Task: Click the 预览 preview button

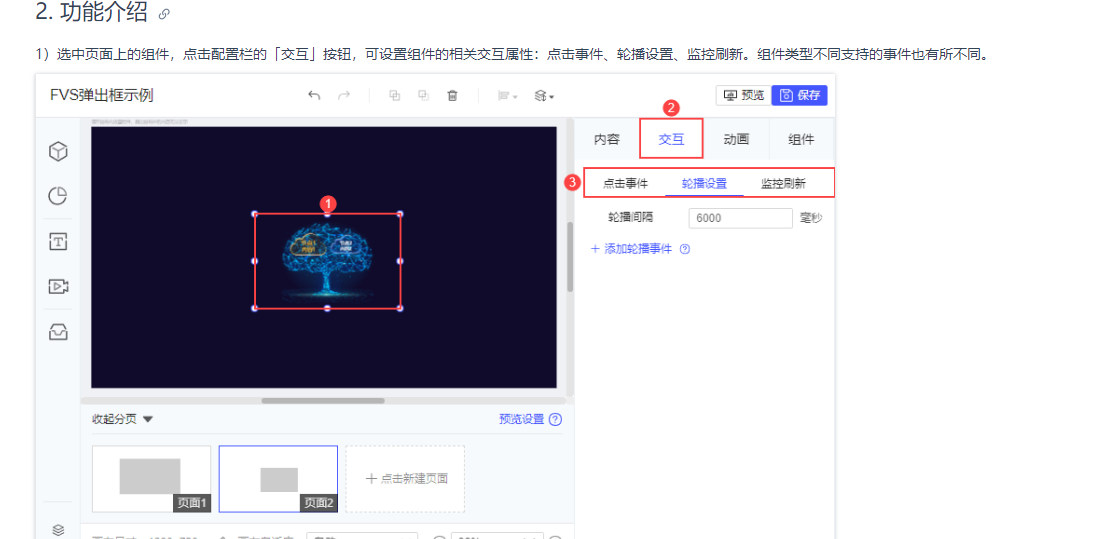Action: [x=743, y=96]
